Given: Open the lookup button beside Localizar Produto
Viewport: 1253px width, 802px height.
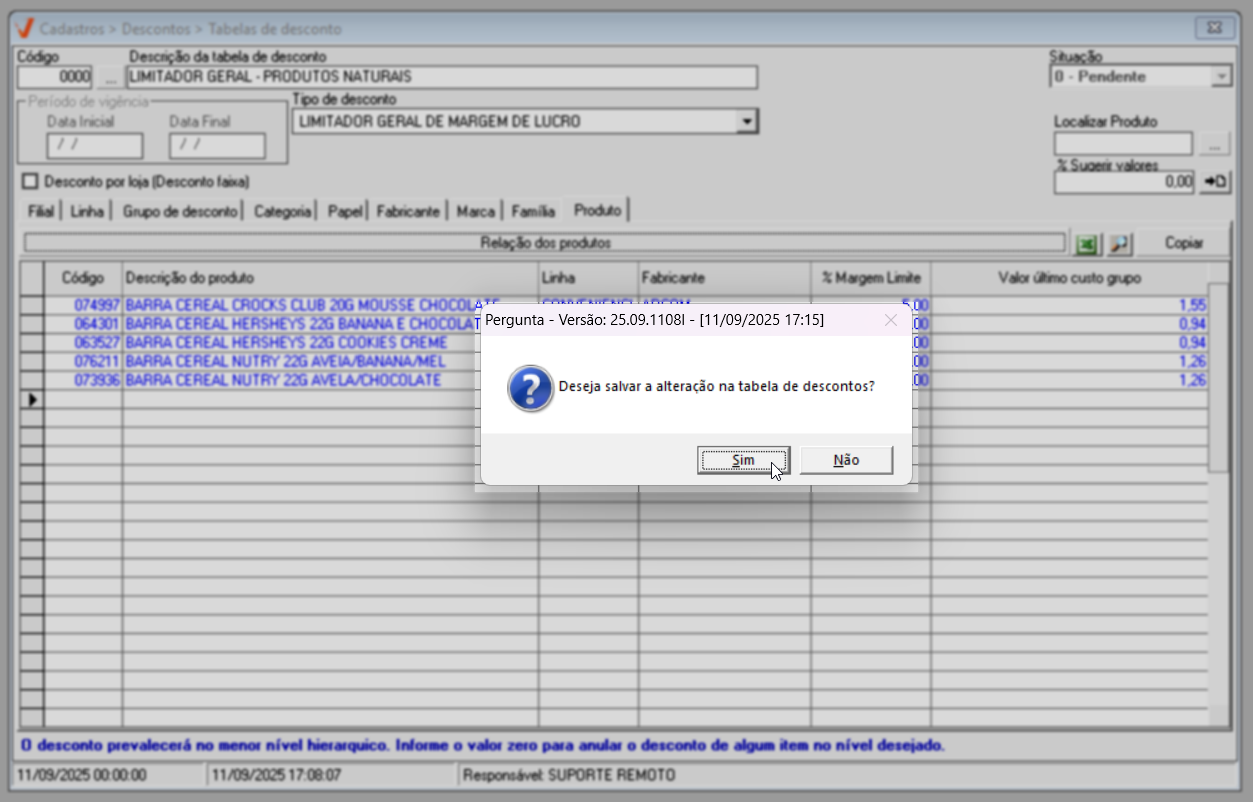Looking at the screenshot, I should tap(1214, 145).
